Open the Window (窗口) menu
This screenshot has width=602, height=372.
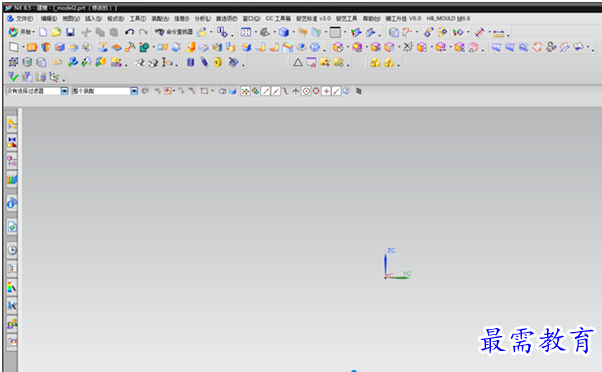251,18
